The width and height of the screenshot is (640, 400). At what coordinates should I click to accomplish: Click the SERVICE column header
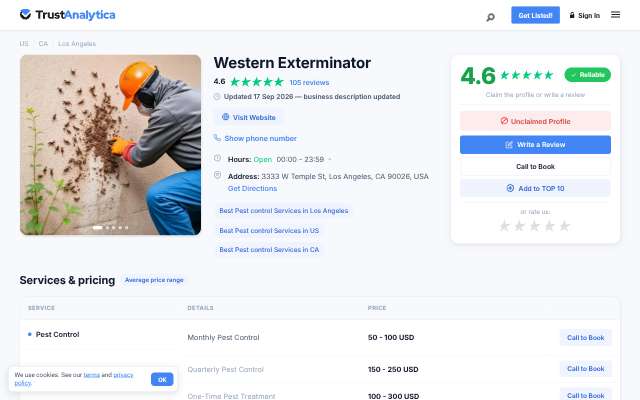(x=41, y=308)
